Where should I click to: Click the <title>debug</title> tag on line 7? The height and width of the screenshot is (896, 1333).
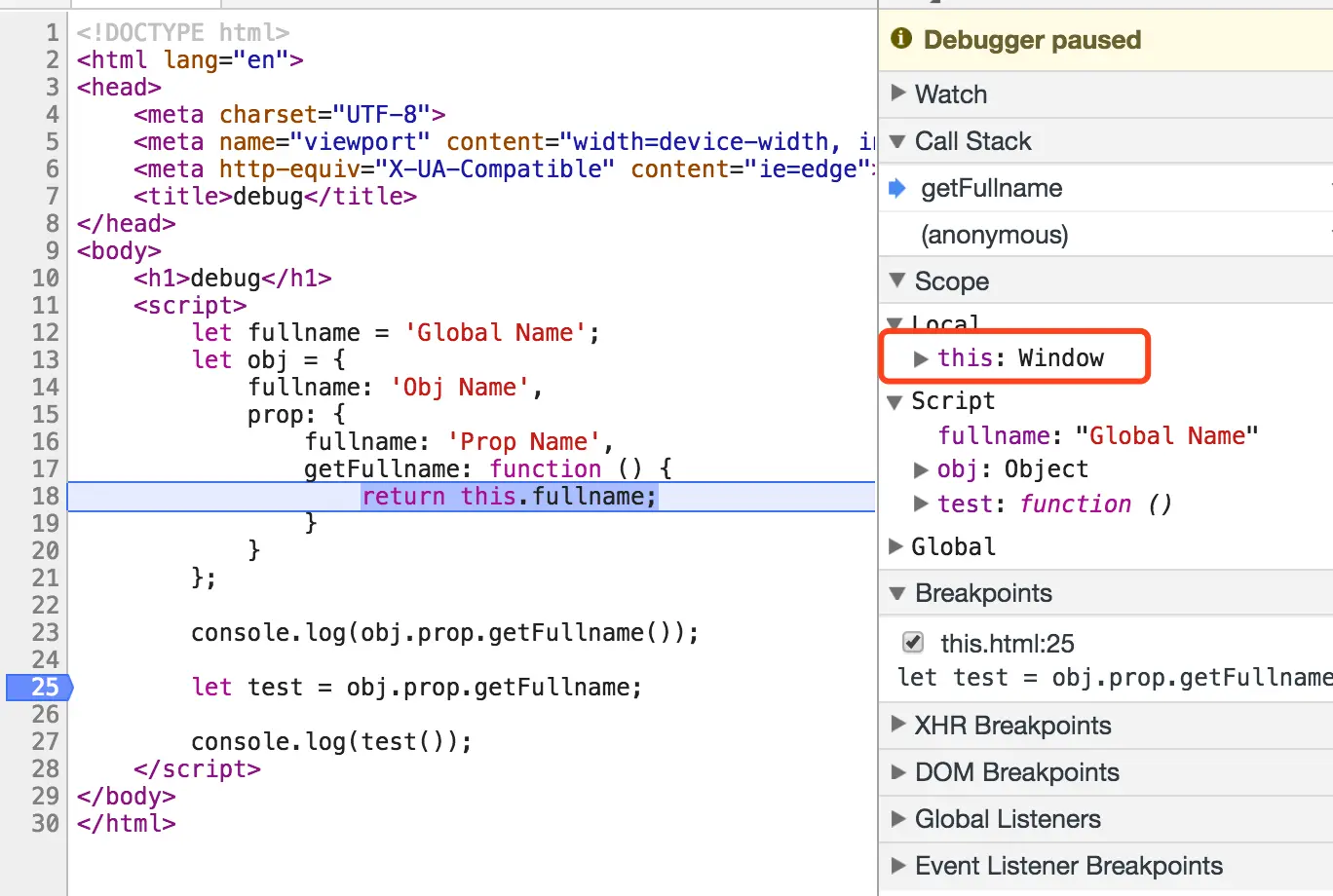point(276,196)
